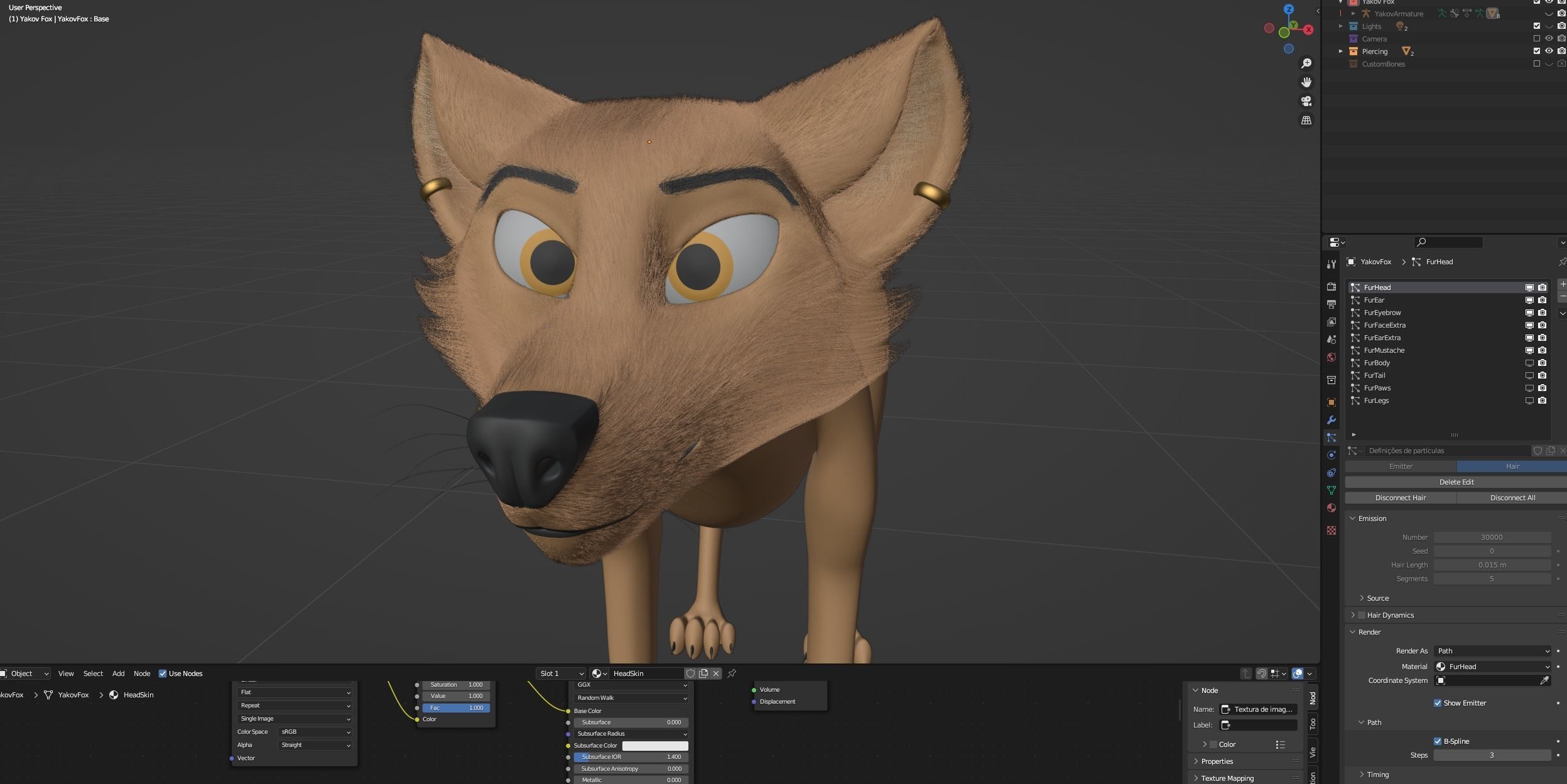The width and height of the screenshot is (1567, 784).
Task: Open the Physics properties tab icon
Action: 1331,455
